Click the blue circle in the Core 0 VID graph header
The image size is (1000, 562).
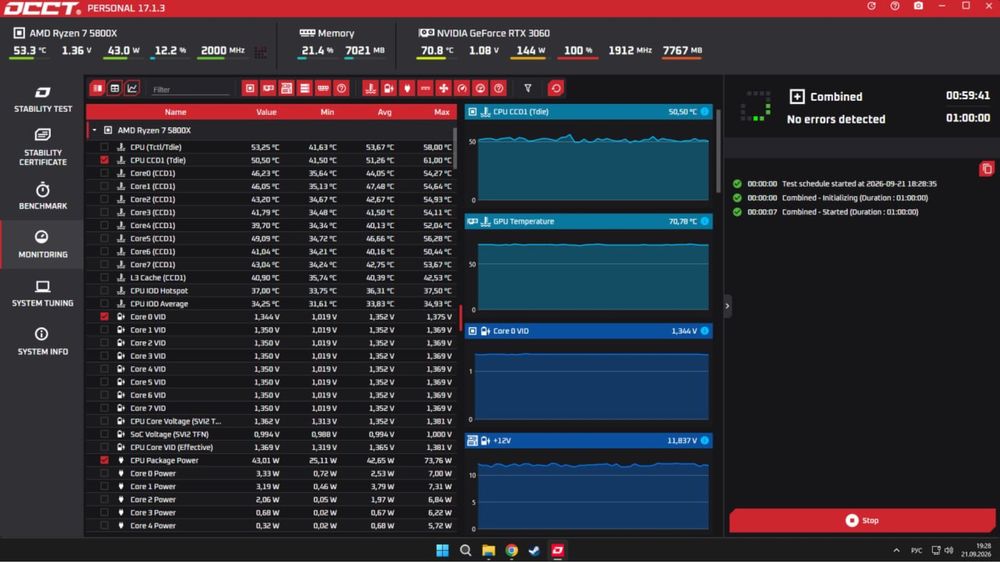(x=705, y=331)
